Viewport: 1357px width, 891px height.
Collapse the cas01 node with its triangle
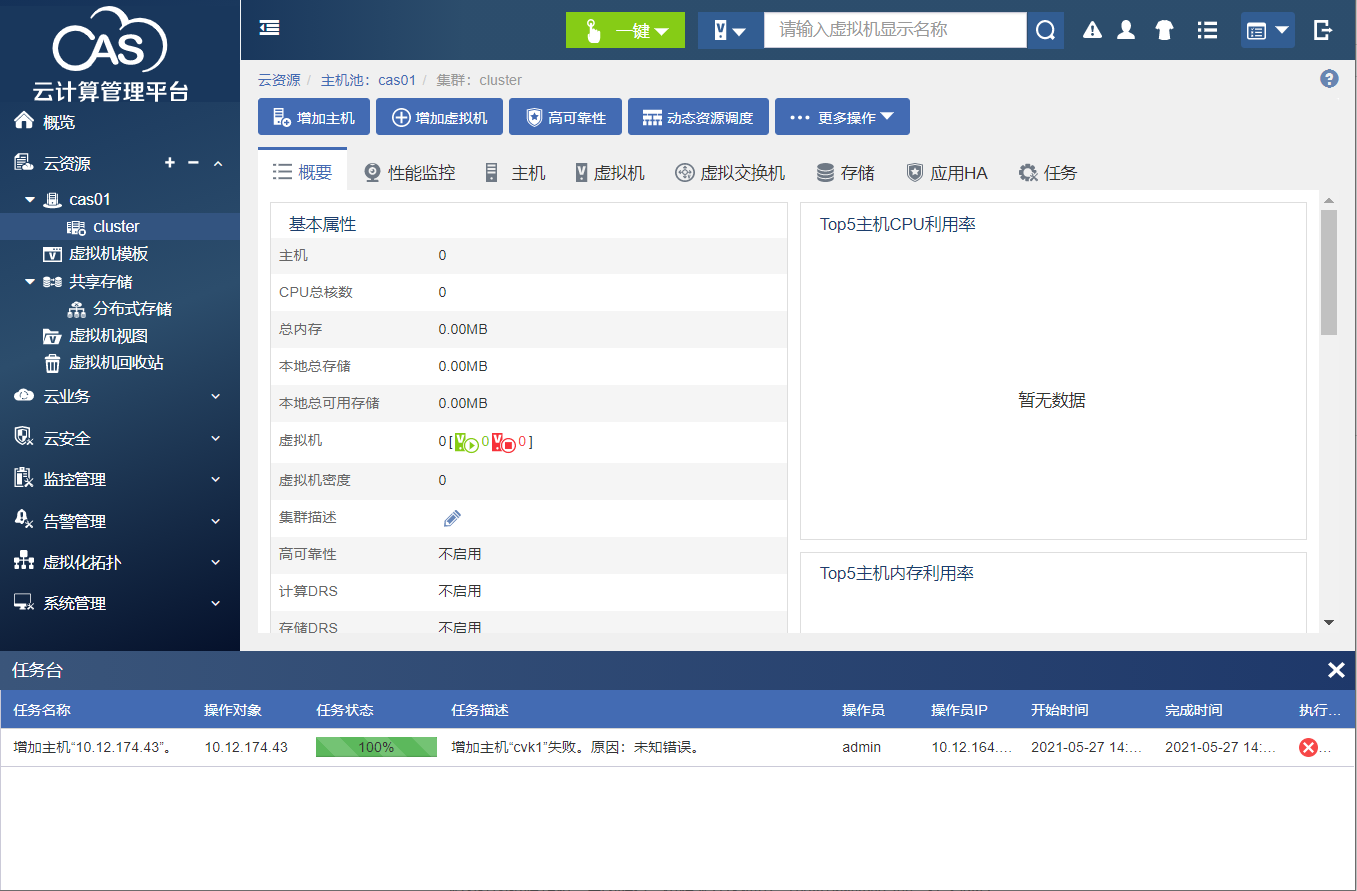pyautogui.click(x=30, y=200)
